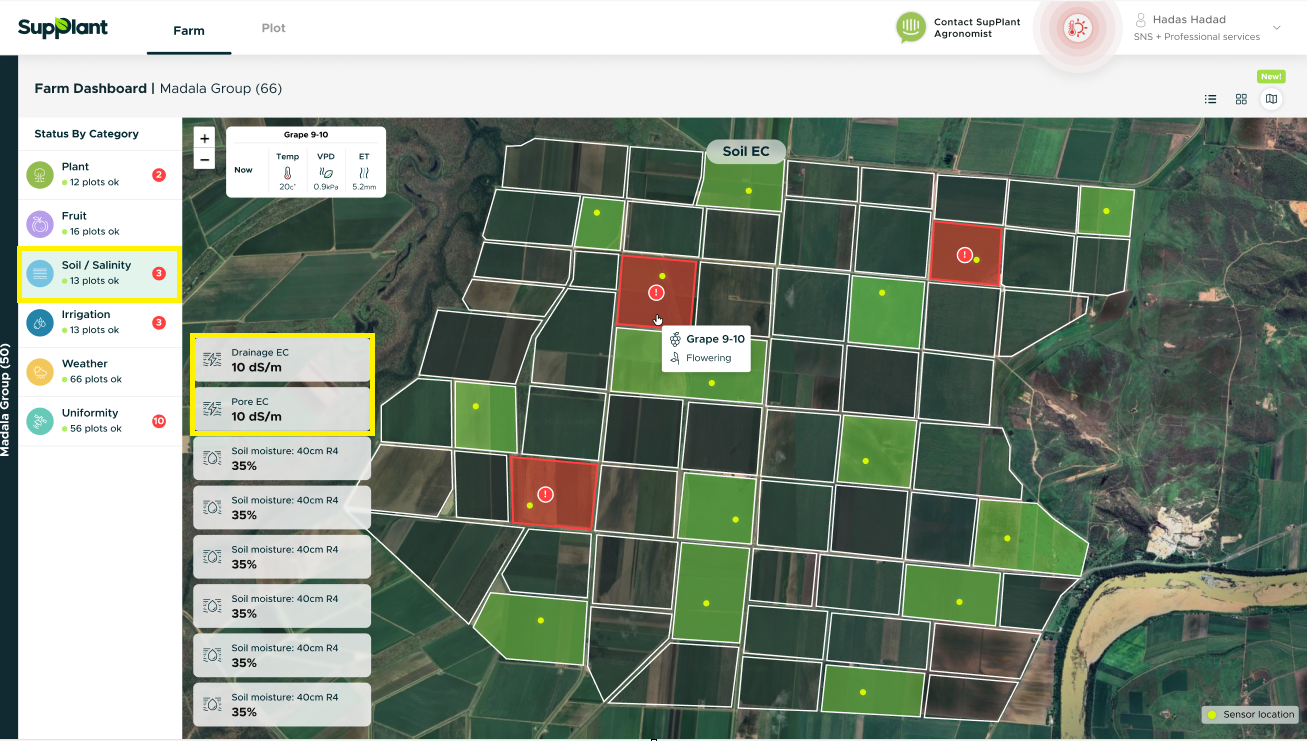Switch to grid view icon
This screenshot has width=1307, height=741.
1241,99
